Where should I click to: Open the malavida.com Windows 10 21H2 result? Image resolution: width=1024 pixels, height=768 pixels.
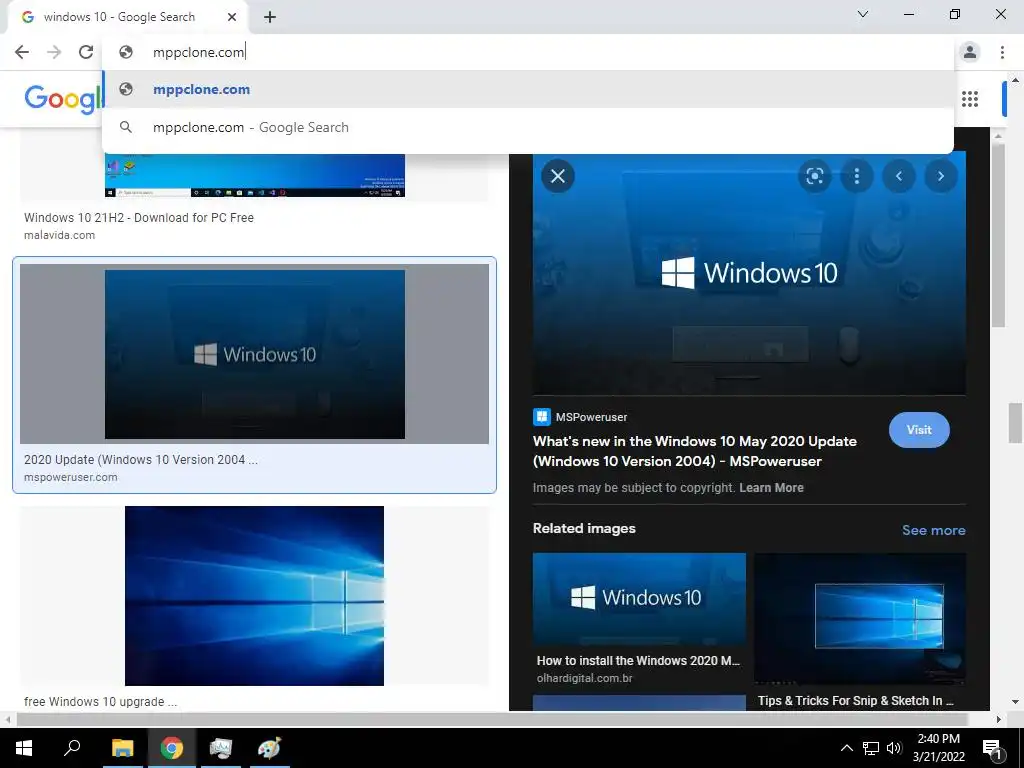point(138,217)
